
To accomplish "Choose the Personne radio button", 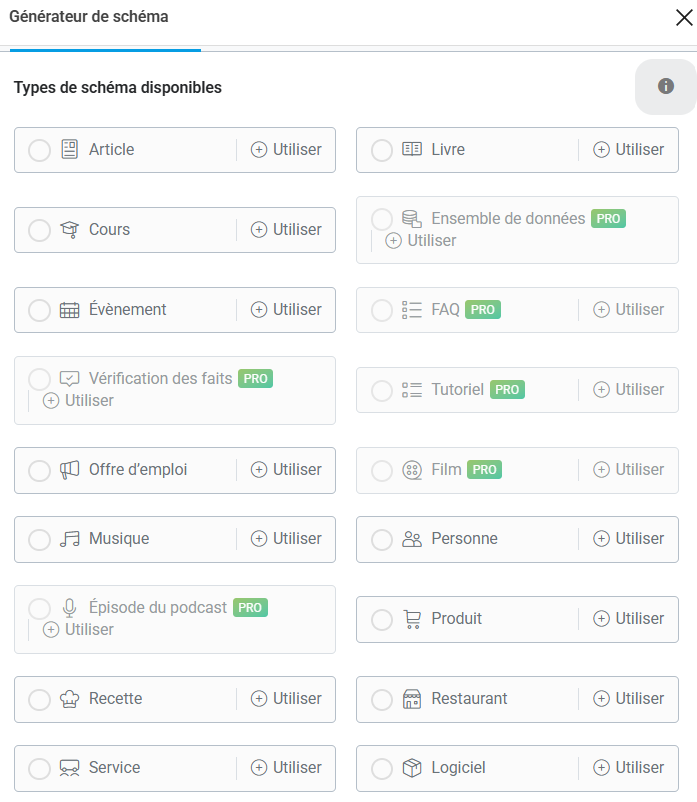I will coord(382,539).
